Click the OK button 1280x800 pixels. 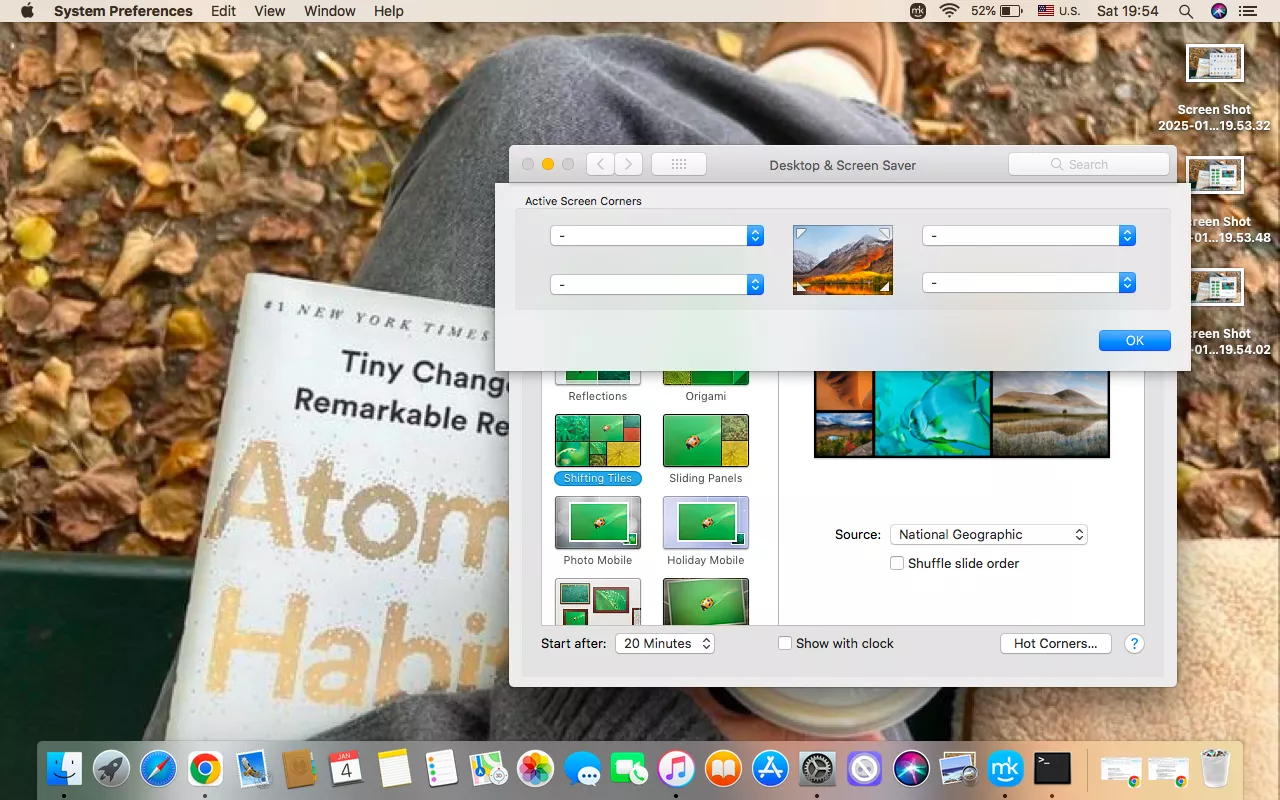(1134, 341)
